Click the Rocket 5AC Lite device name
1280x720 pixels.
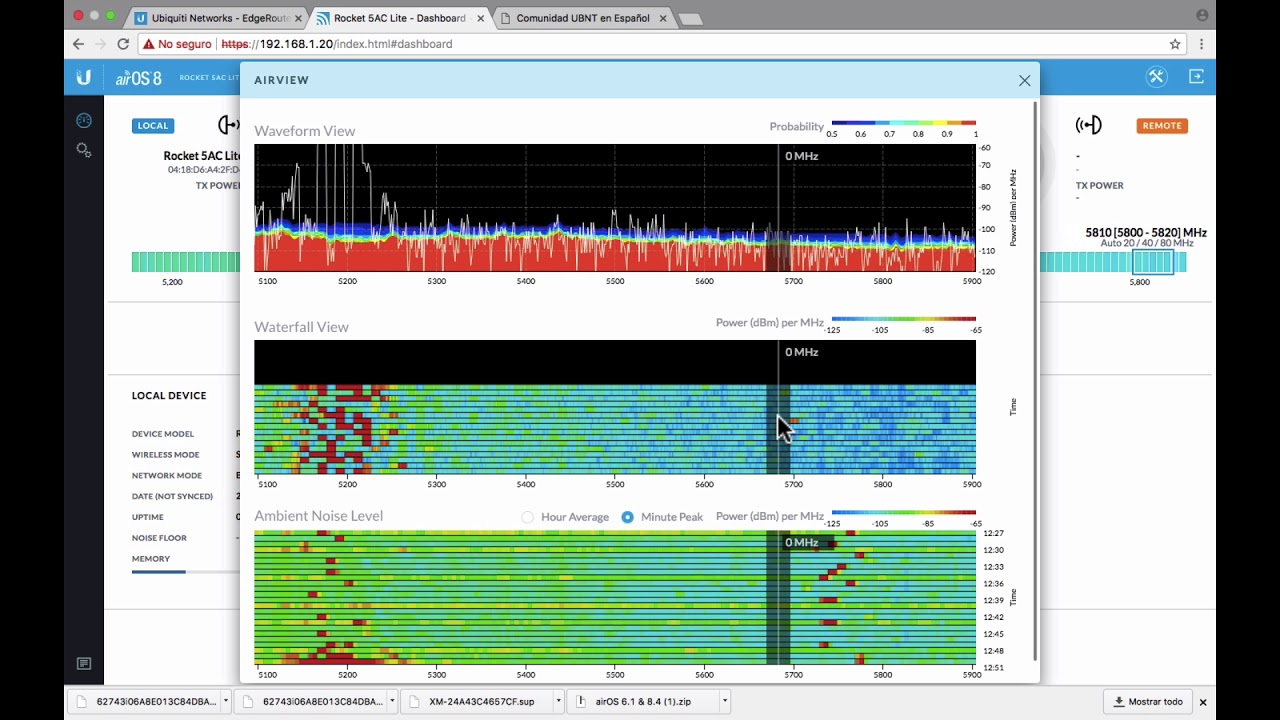tap(202, 156)
